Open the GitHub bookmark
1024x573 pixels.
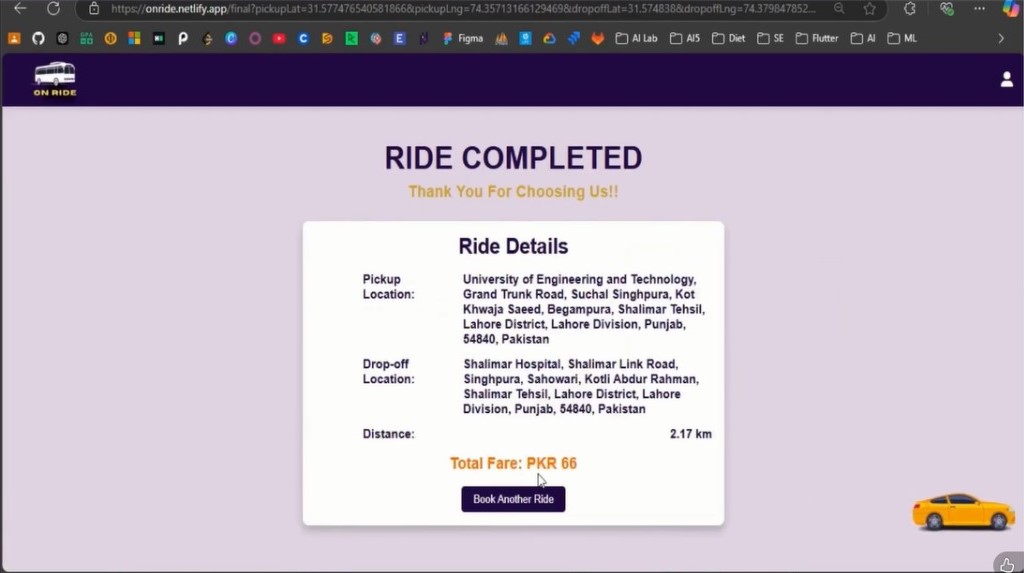coord(38,39)
